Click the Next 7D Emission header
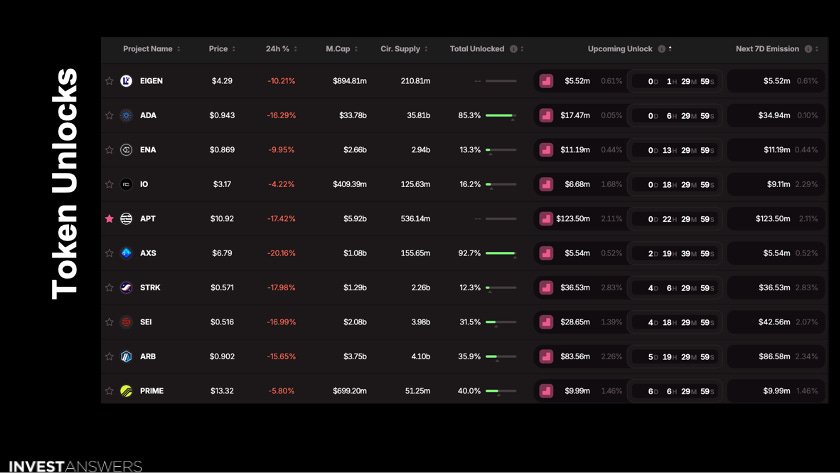 click(x=767, y=49)
